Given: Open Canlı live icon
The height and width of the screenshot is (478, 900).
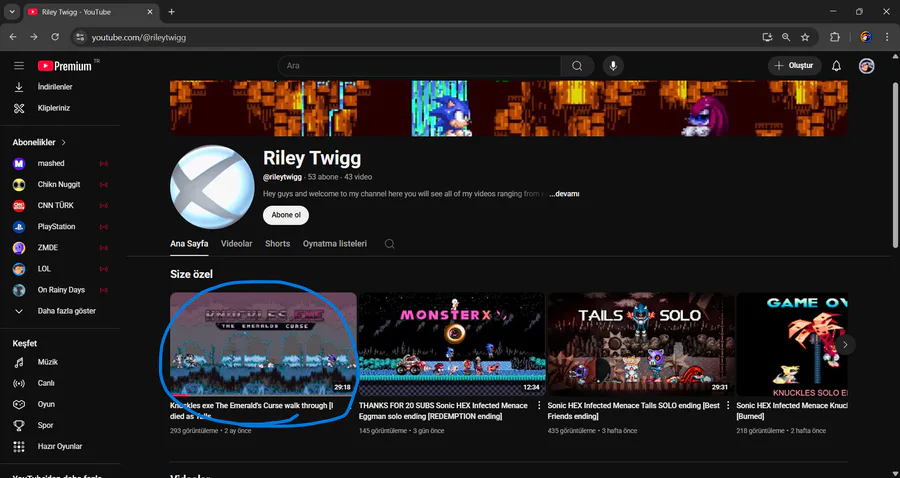Looking at the screenshot, I should pos(19,383).
